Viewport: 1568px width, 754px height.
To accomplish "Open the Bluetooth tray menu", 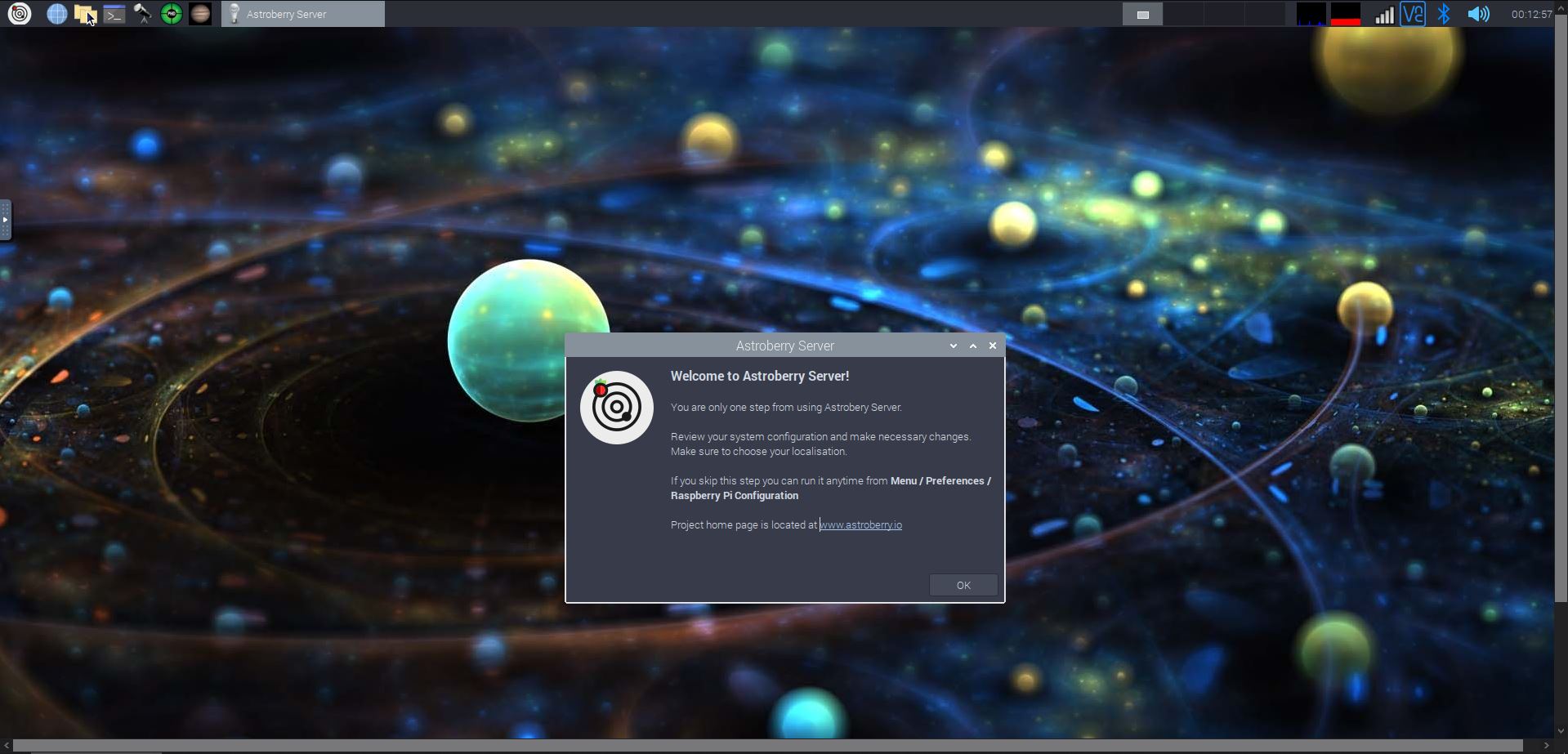I will (1444, 14).
